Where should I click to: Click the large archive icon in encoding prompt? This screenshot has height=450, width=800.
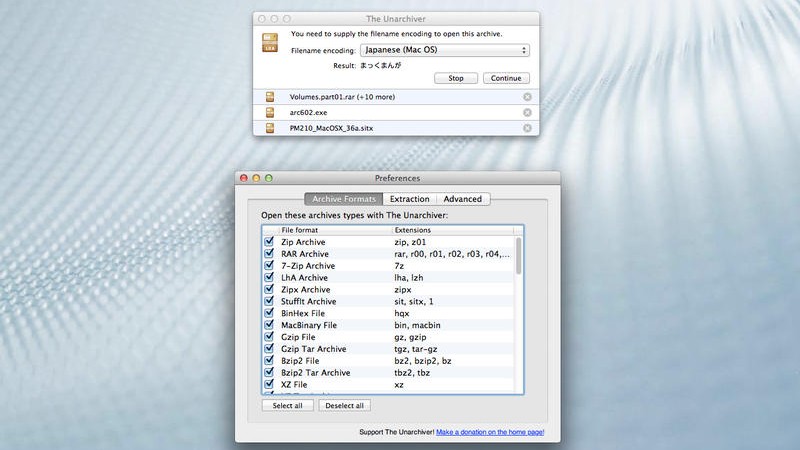270,43
